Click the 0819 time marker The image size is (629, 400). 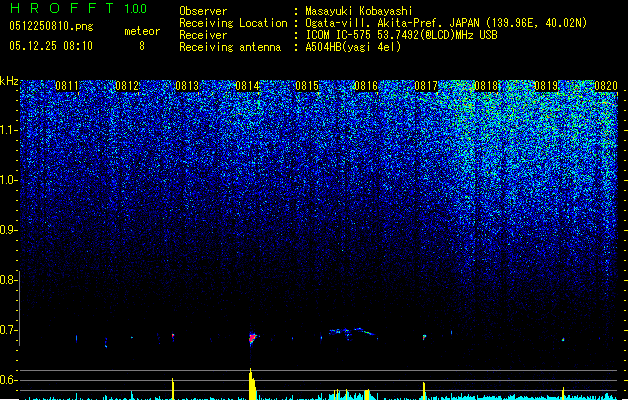click(x=546, y=86)
